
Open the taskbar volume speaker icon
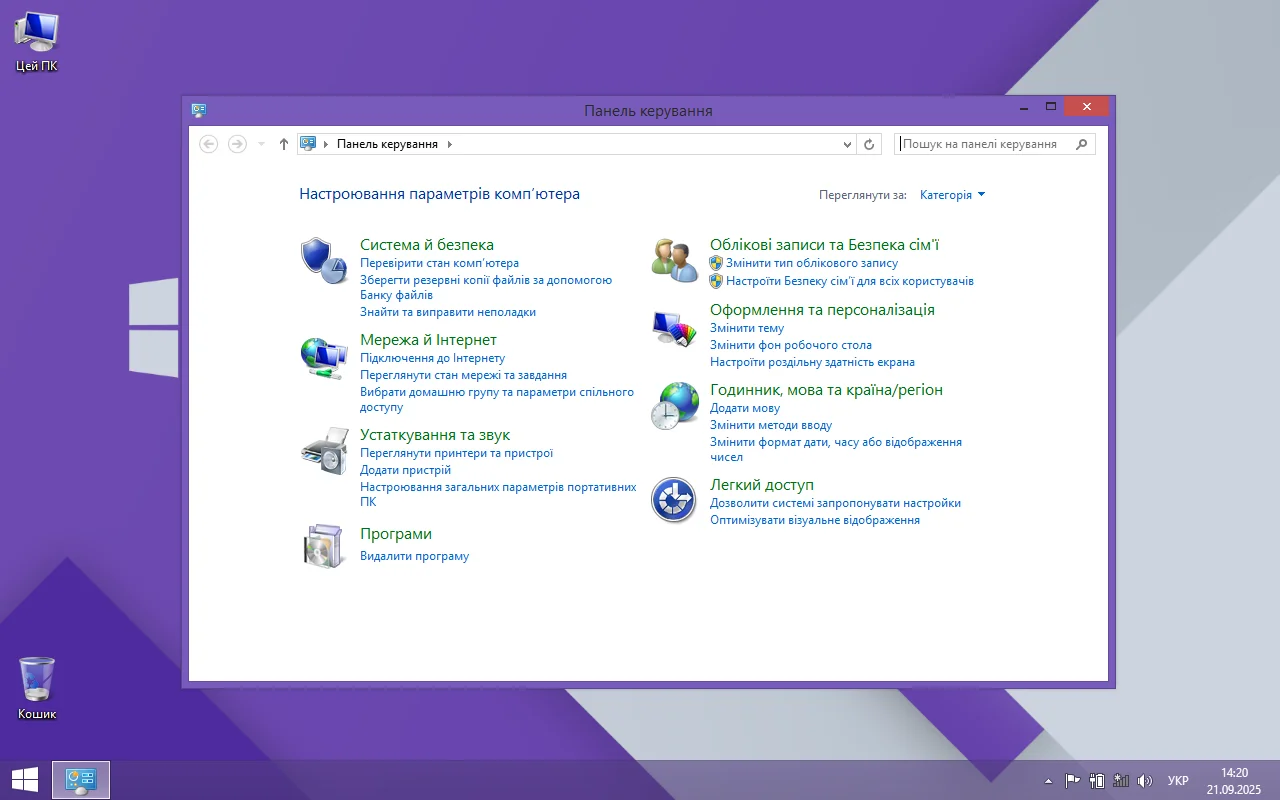pos(1145,781)
